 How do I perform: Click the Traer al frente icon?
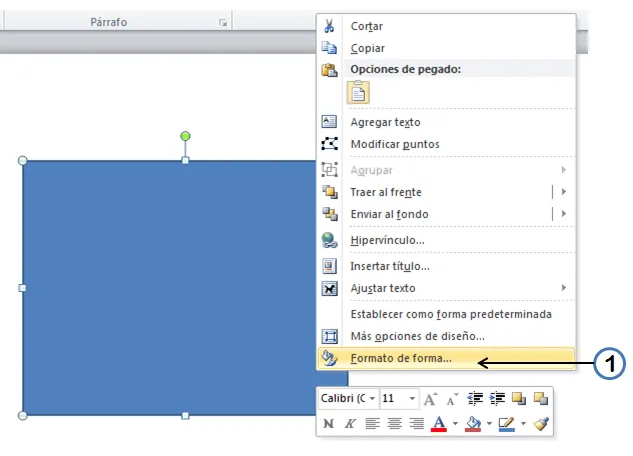pos(329,192)
